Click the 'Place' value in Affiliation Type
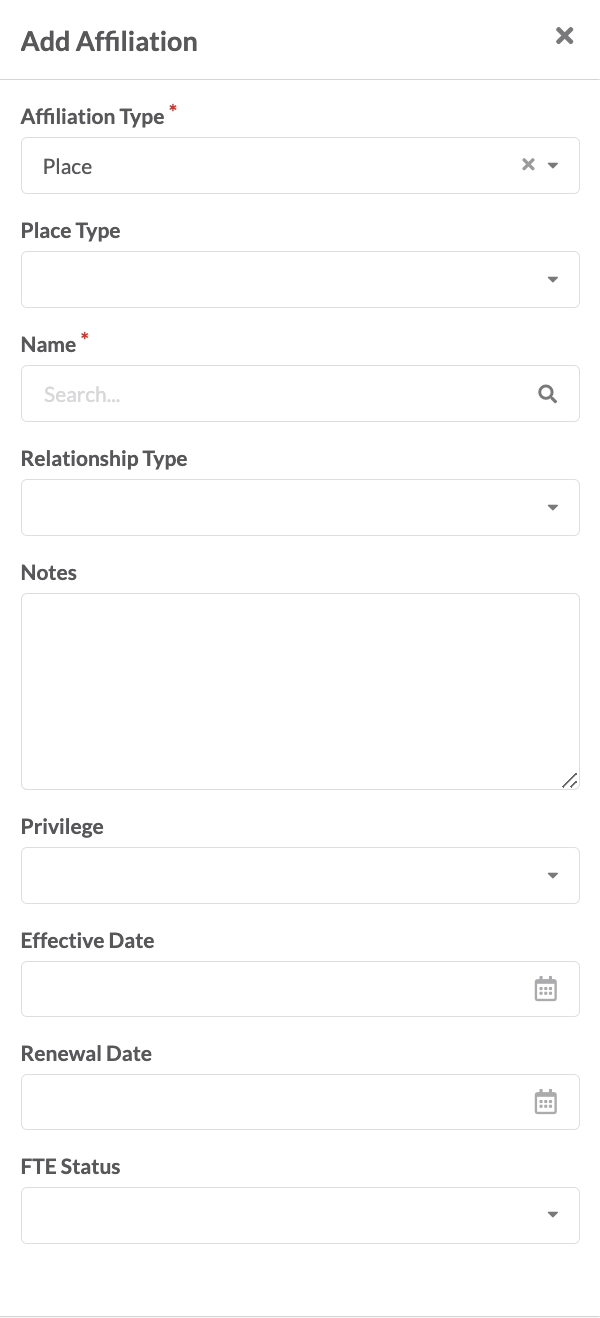The height and width of the screenshot is (1318, 600). [x=67, y=166]
